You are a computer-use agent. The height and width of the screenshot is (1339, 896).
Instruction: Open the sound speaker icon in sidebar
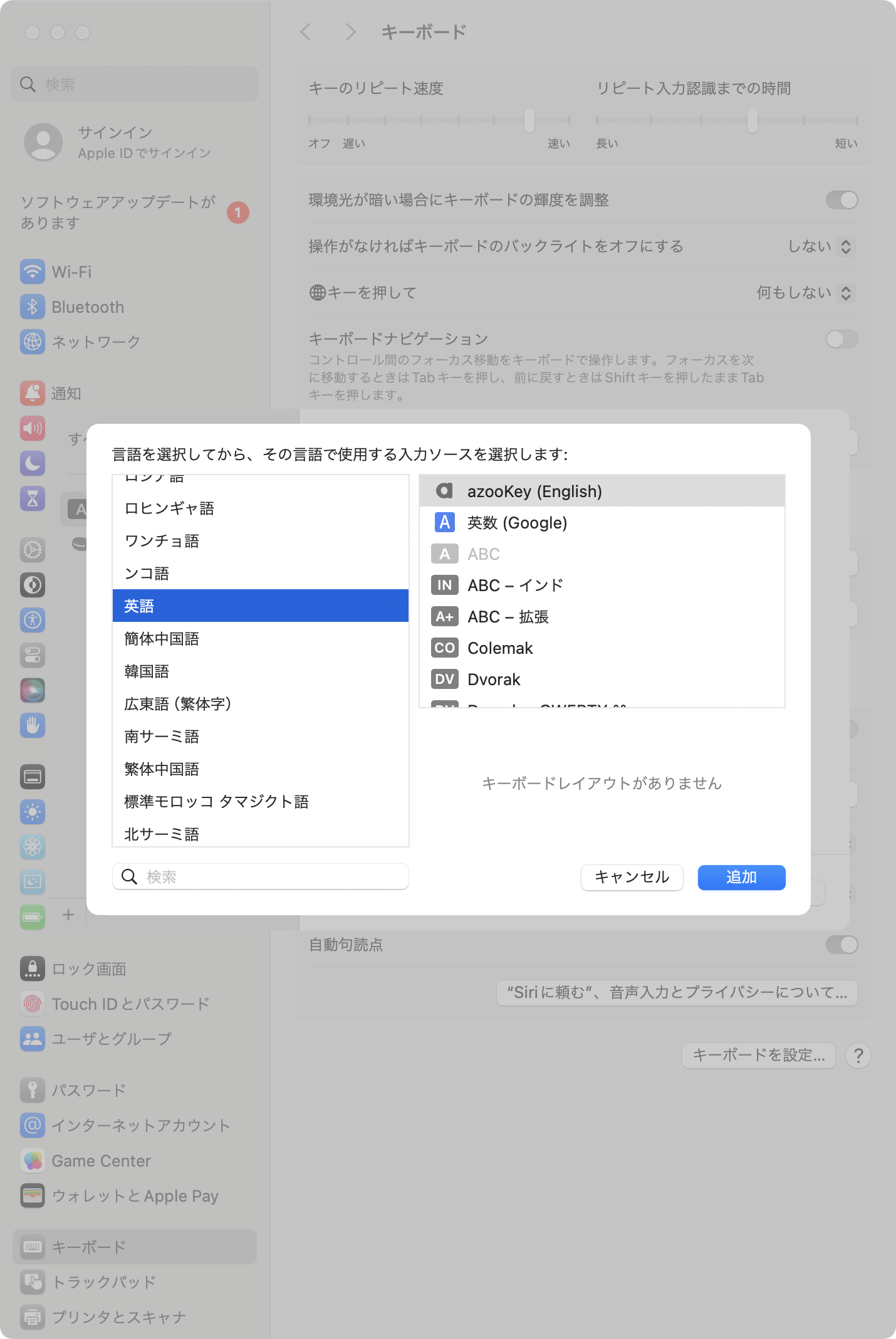pyautogui.click(x=33, y=428)
